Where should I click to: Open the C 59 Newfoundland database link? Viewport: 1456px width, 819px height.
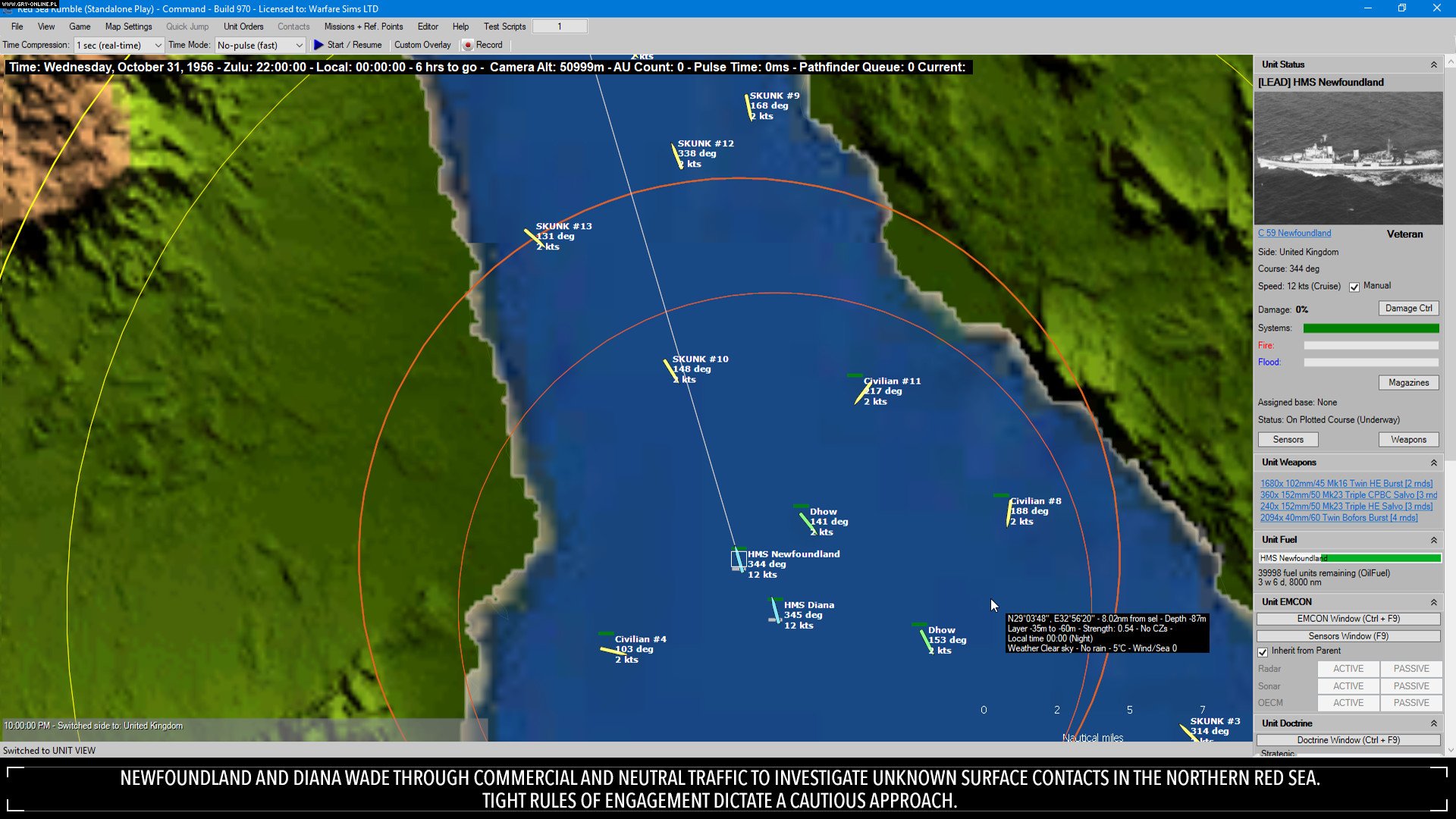[1293, 233]
